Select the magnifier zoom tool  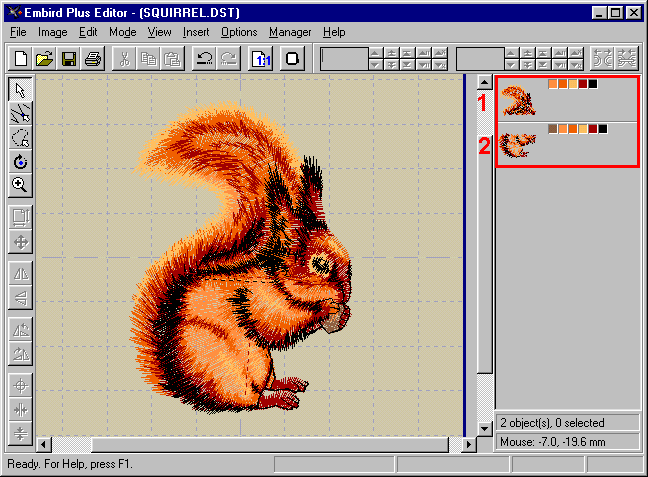pos(20,185)
